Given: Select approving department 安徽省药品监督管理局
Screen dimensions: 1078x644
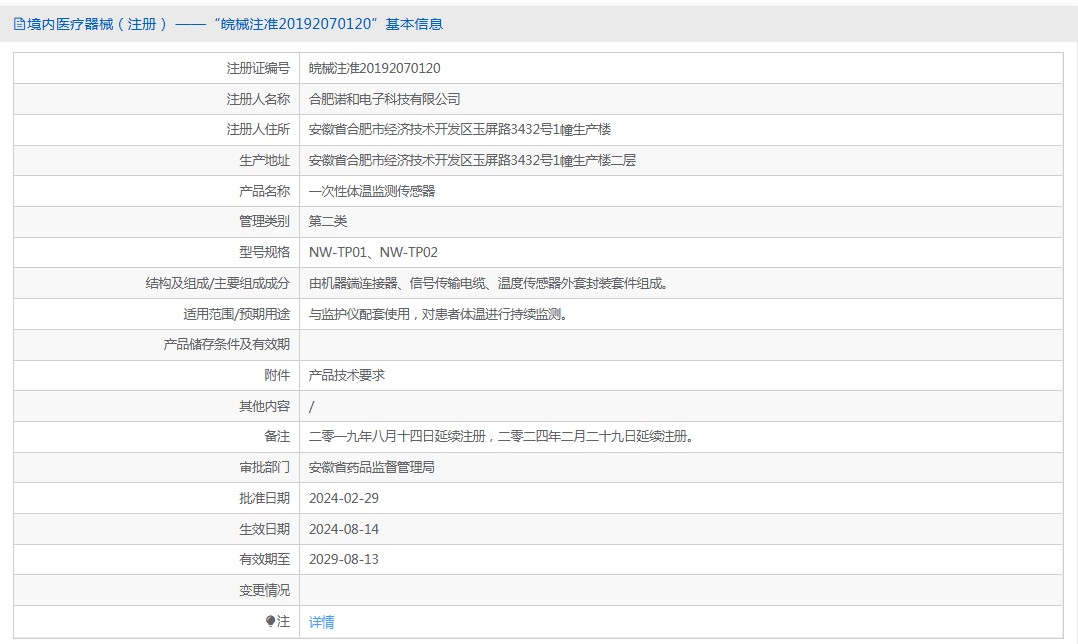Looking at the screenshot, I should tap(371, 467).
